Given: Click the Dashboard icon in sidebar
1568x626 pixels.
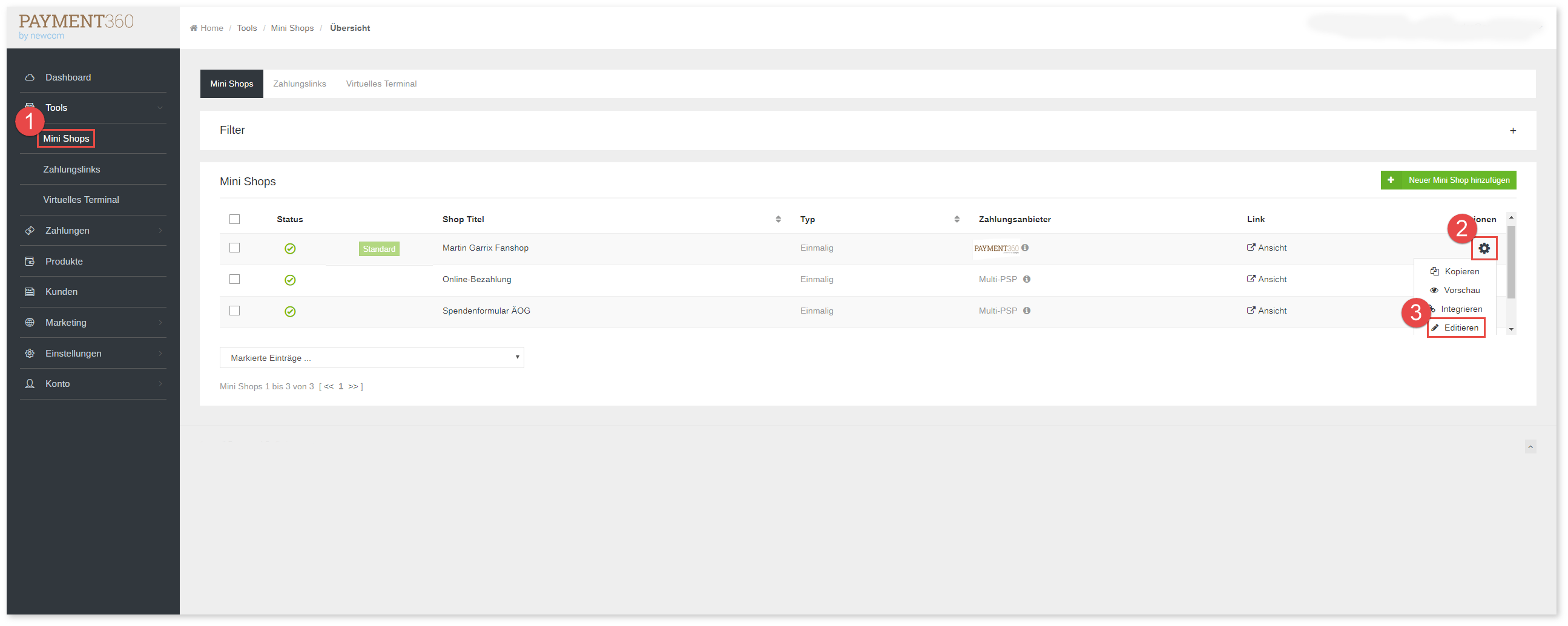Looking at the screenshot, I should point(29,77).
